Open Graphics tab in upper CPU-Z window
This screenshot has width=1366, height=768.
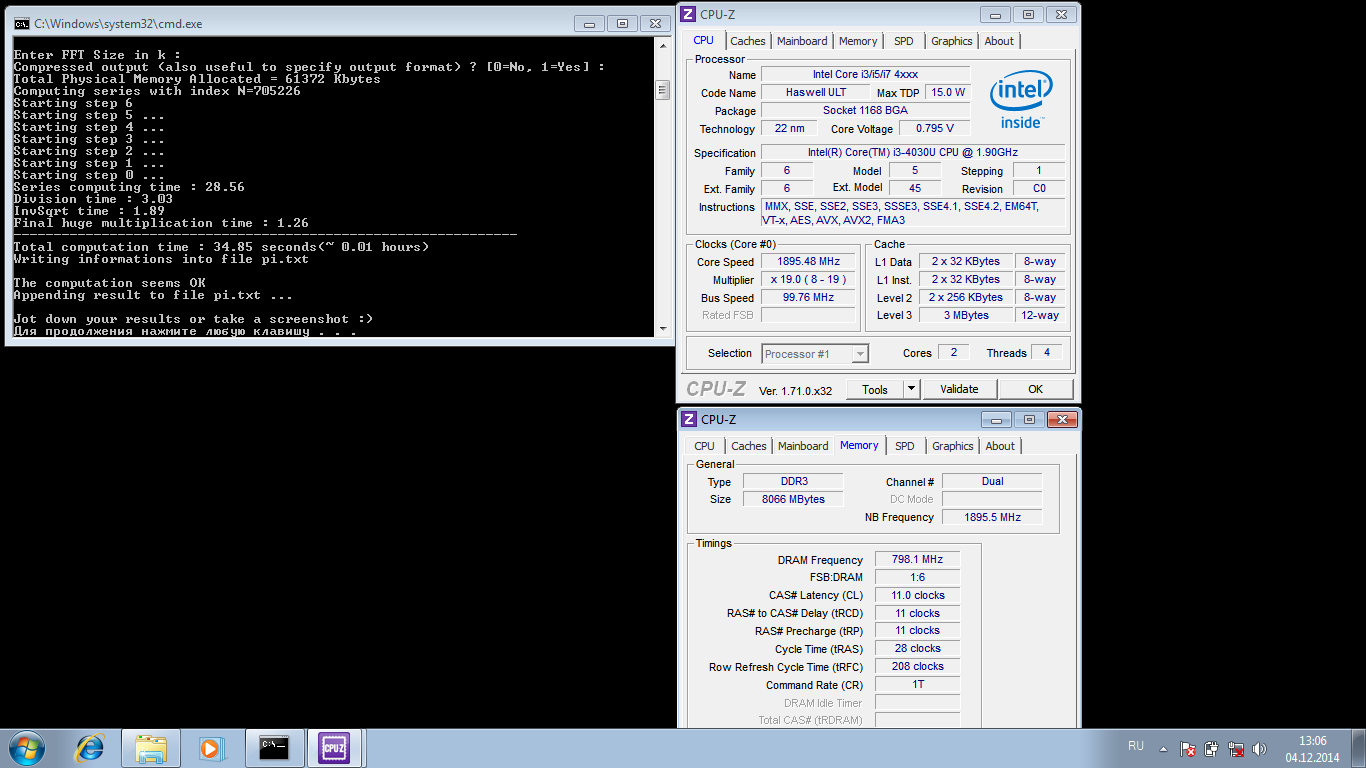pyautogui.click(x=951, y=41)
